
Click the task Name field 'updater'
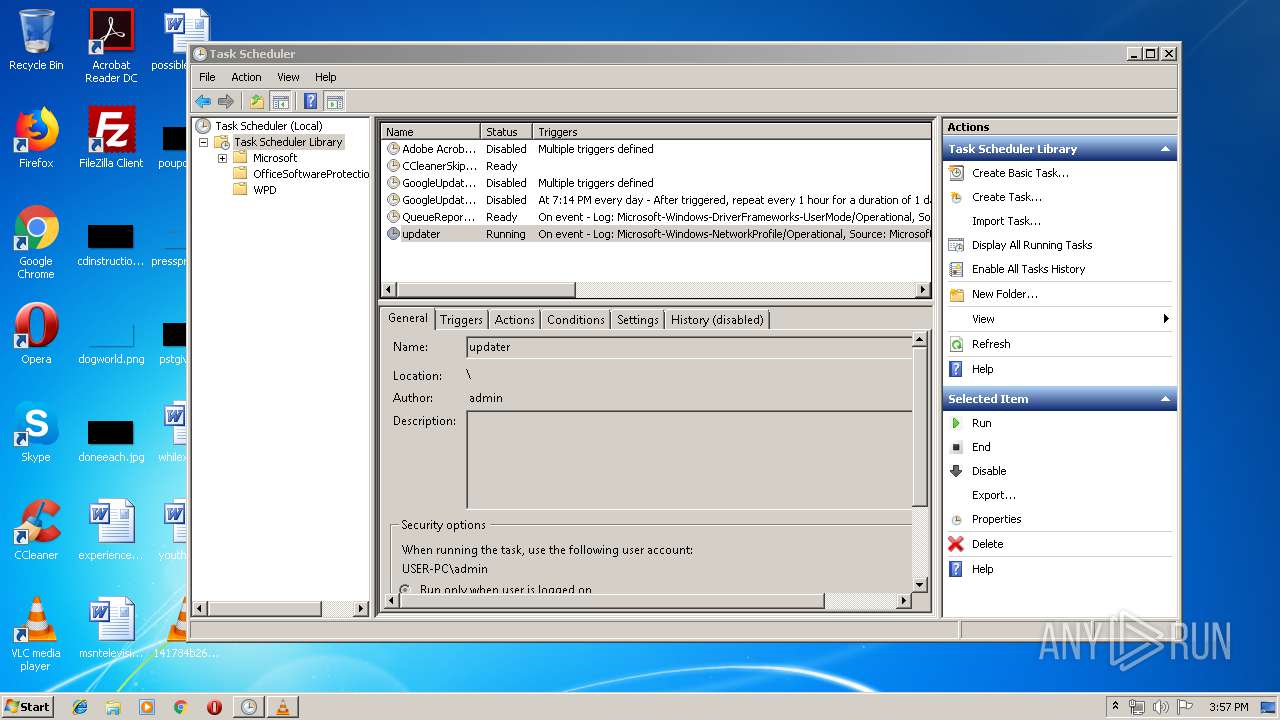(x=689, y=347)
